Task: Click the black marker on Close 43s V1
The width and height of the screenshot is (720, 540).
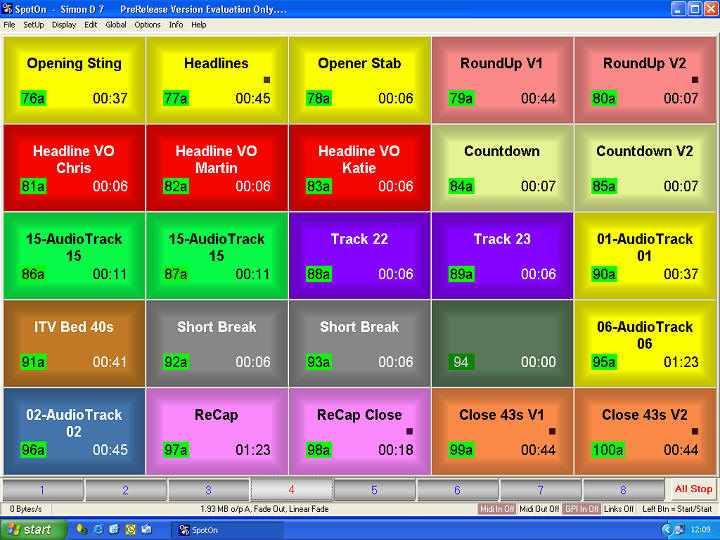Action: point(552,432)
